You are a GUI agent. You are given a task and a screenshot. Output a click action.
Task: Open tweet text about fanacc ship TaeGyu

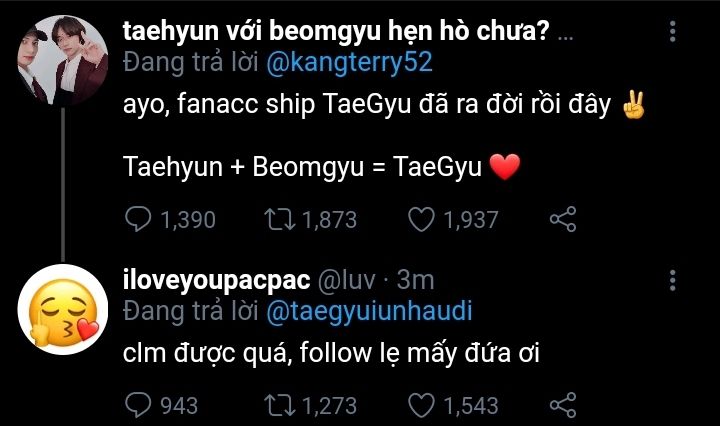(x=367, y=104)
